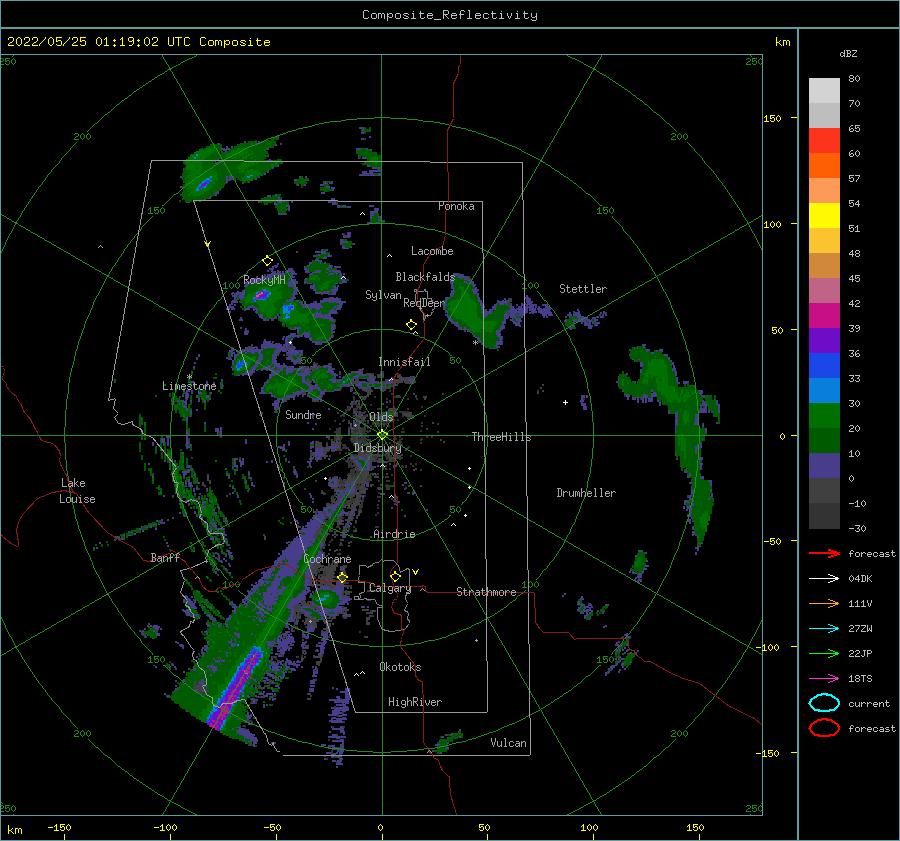The height and width of the screenshot is (841, 900).
Task: Click the Strathmore label
Action: click(x=486, y=592)
